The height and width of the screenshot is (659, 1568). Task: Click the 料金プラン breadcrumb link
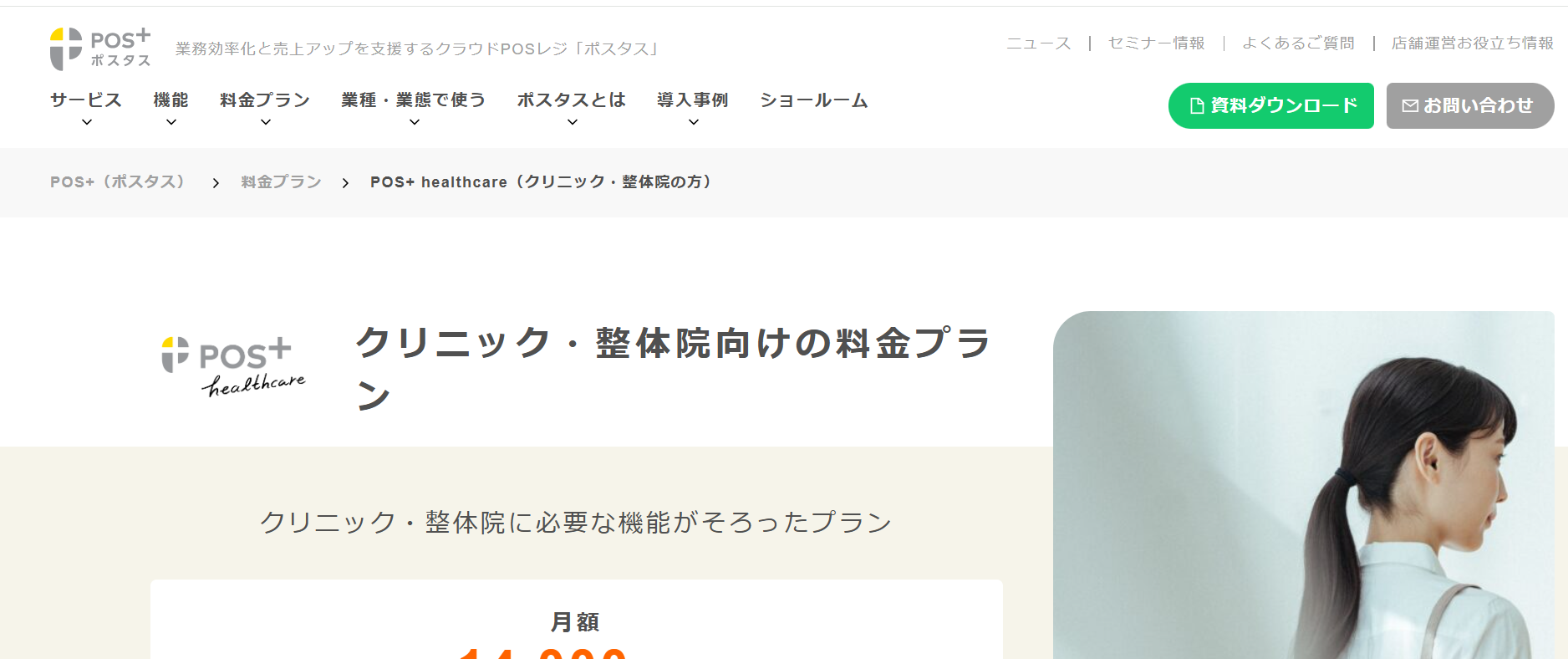point(282,182)
